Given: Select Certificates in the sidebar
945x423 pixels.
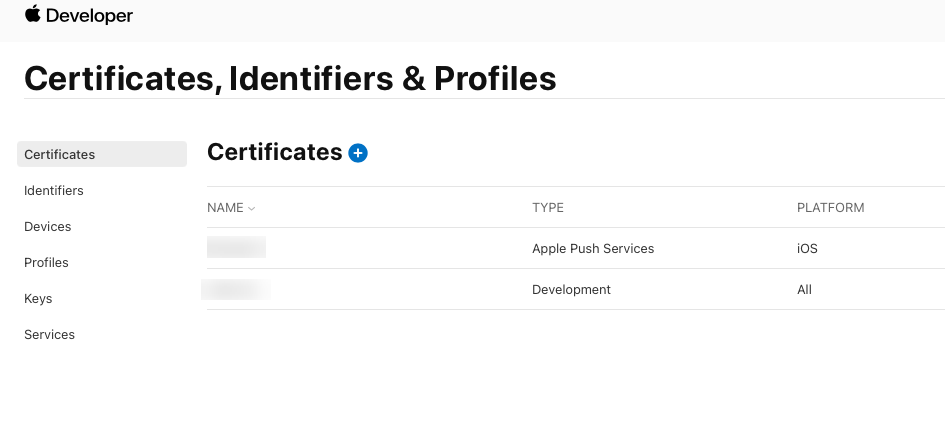Looking at the screenshot, I should (x=102, y=154).
